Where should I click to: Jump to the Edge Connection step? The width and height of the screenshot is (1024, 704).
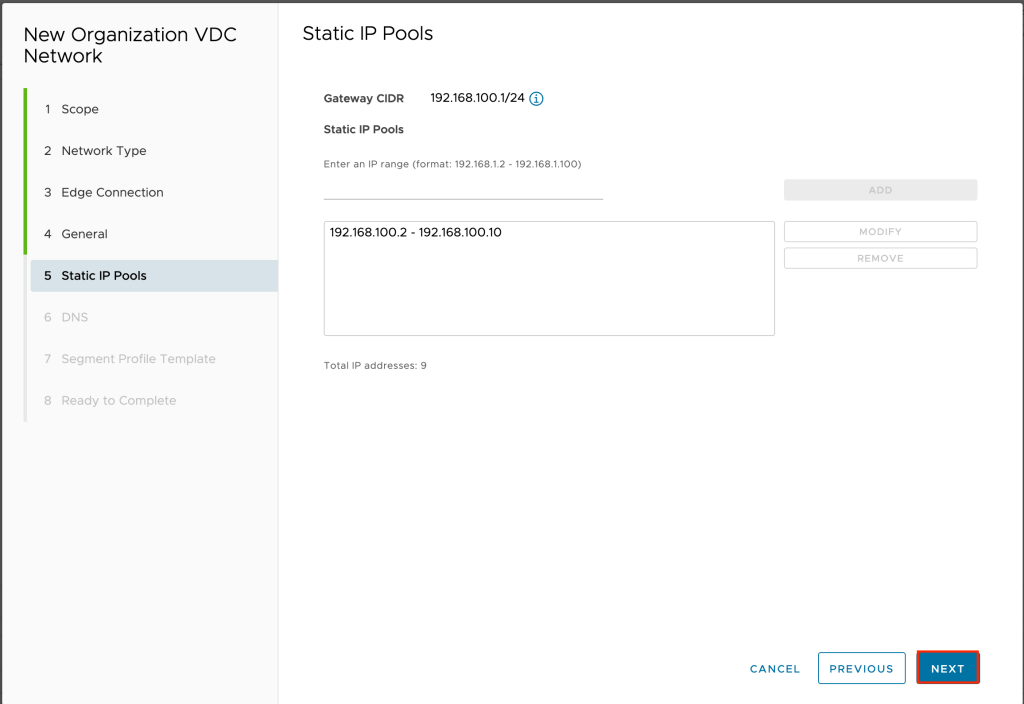[x=112, y=192]
